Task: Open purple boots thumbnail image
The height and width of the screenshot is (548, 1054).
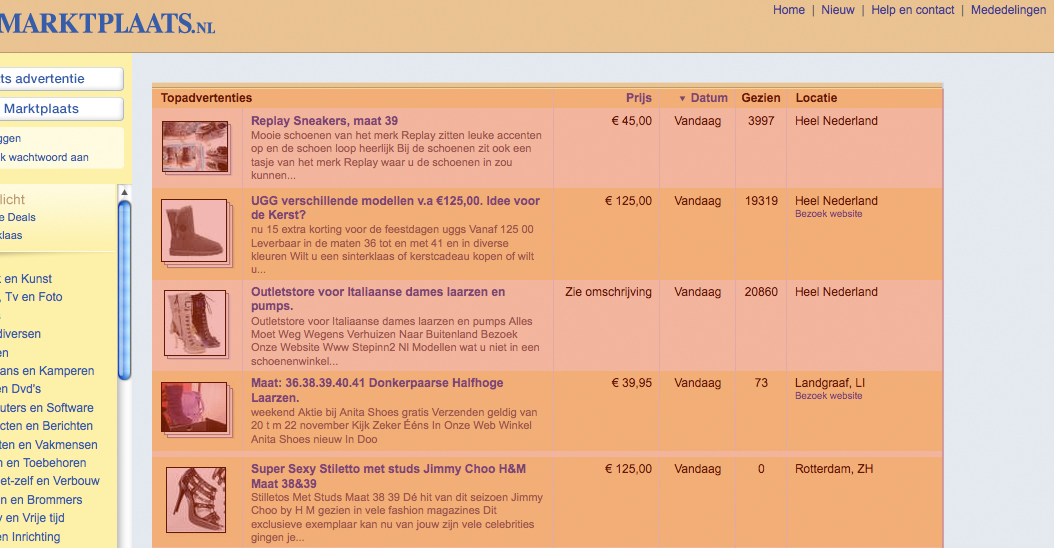Action: coord(195,407)
